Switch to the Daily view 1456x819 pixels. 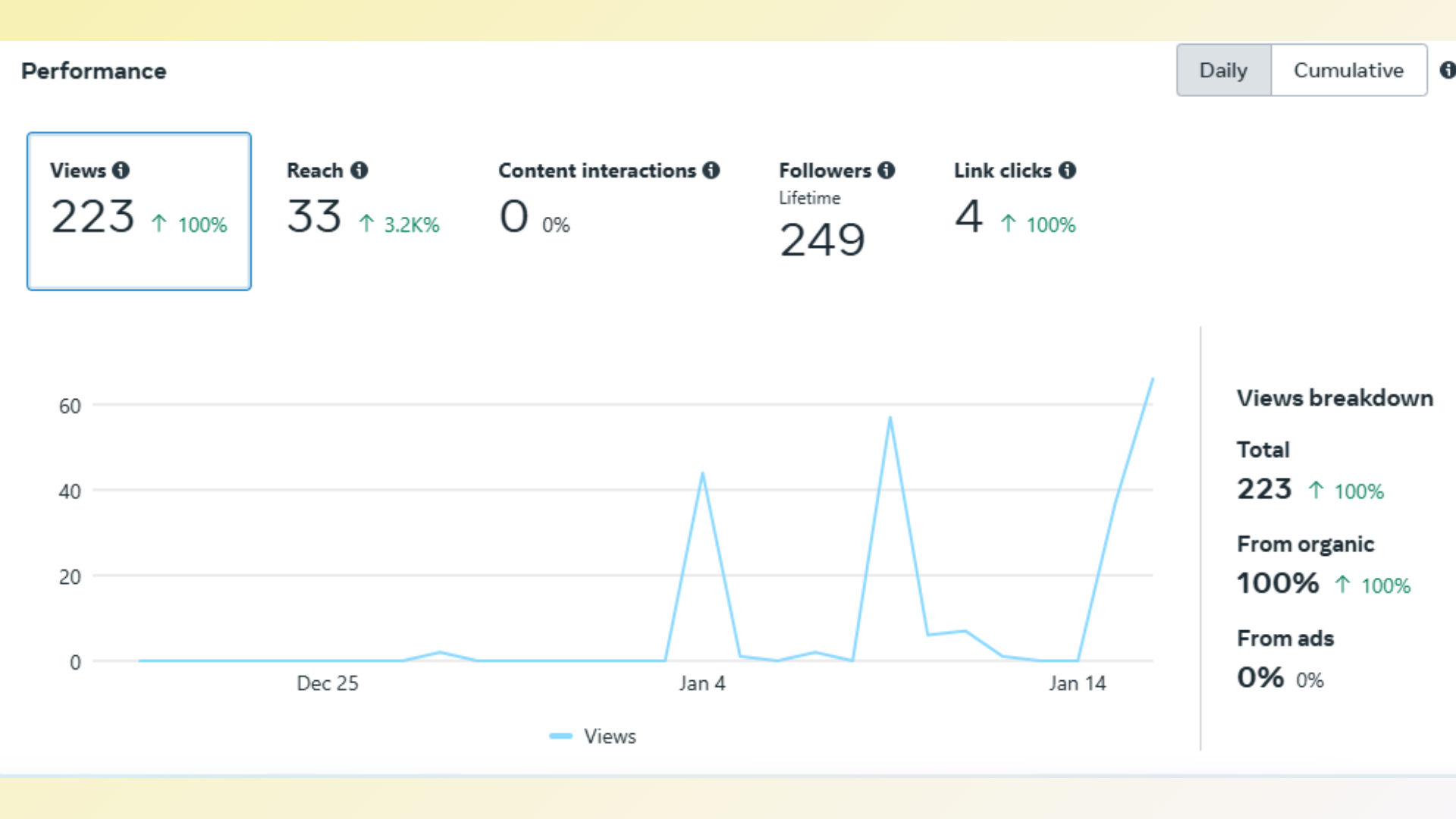coord(1223,70)
